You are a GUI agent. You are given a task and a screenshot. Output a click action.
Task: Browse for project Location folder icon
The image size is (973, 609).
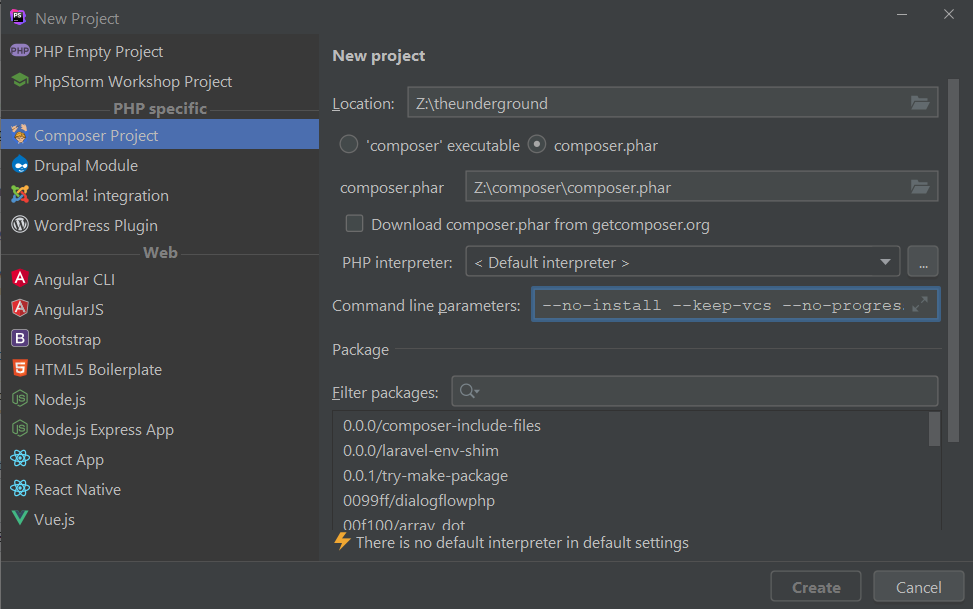tap(920, 103)
